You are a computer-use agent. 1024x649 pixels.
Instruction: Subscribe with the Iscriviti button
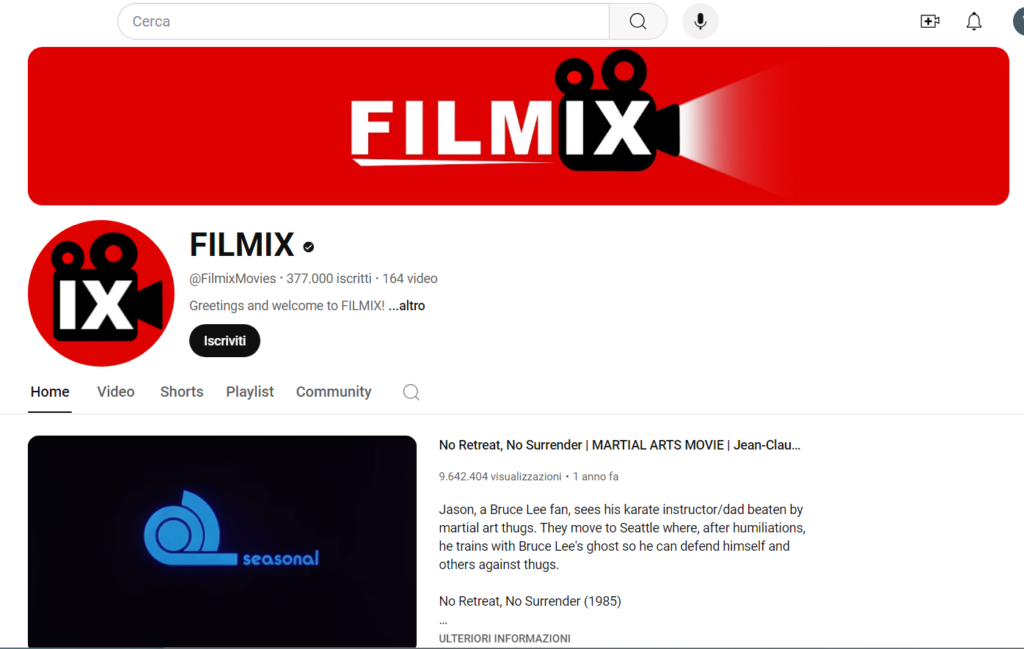pyautogui.click(x=225, y=341)
